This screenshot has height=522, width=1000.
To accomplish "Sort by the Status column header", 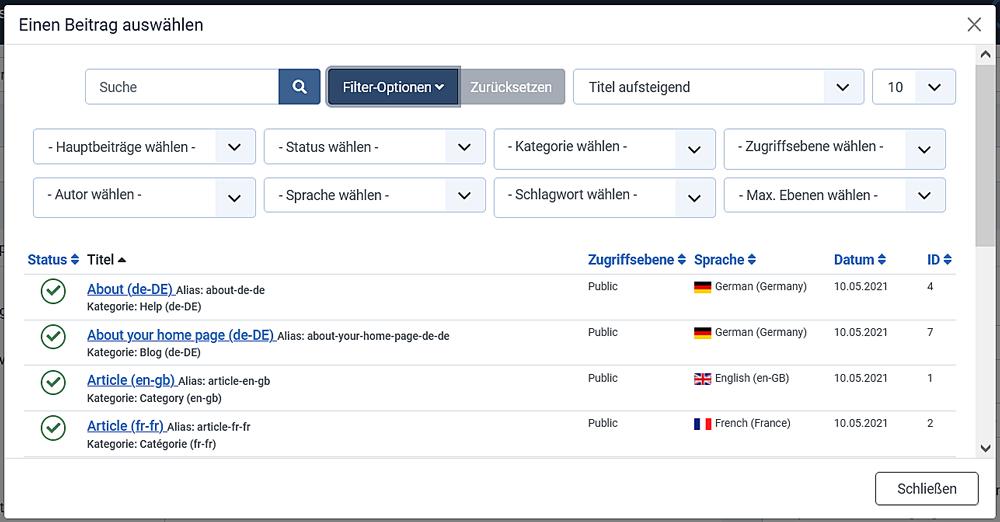I will tap(53, 260).
